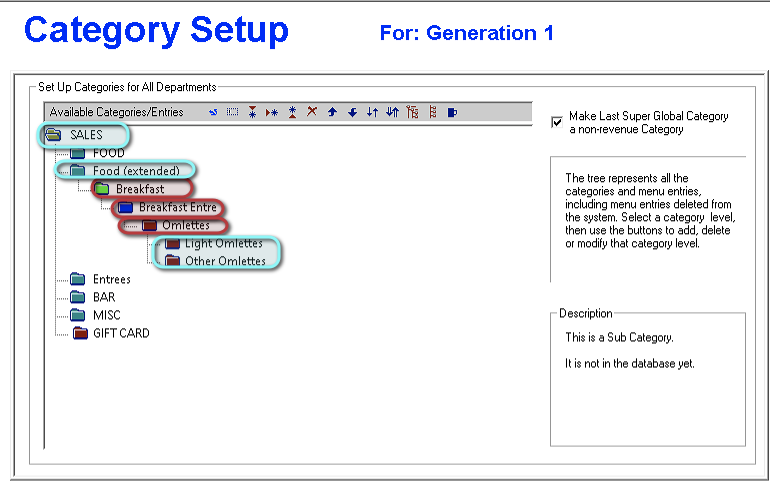This screenshot has width=770, height=482.
Task: Click the red X delete icon
Action: [312, 112]
